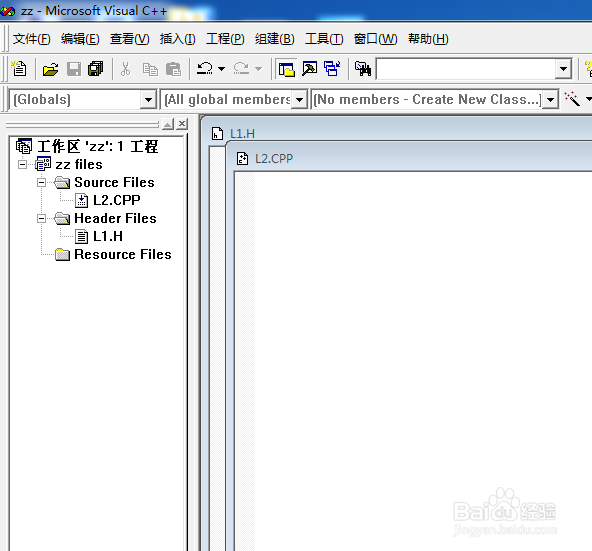
Task: Toggle the Output window icon
Action: pos(309,69)
